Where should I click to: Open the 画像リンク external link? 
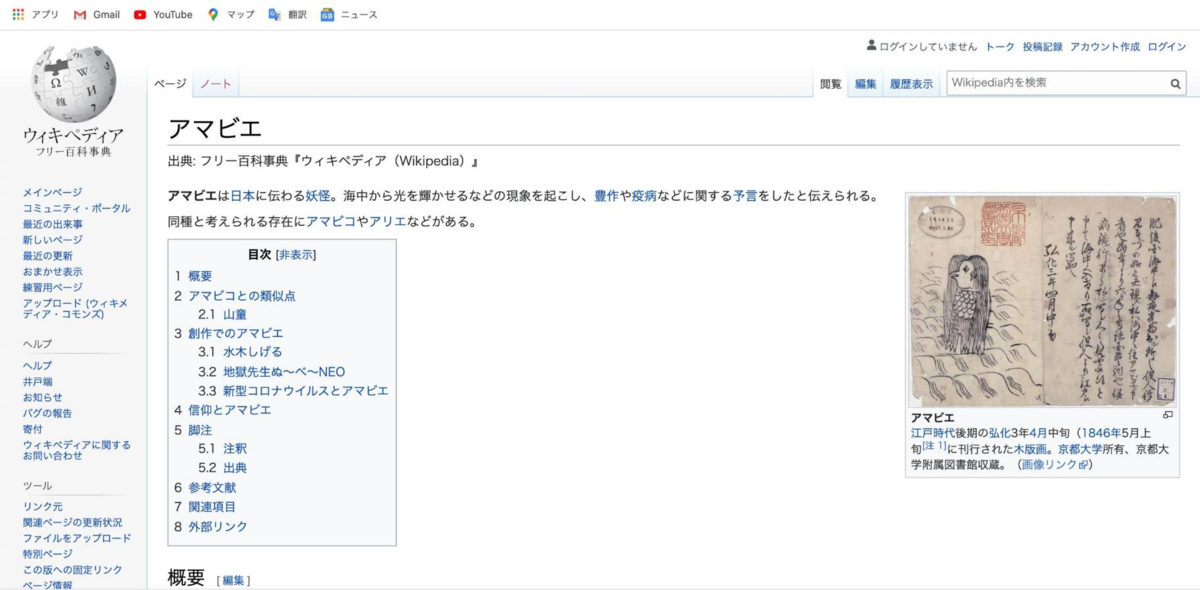[x=1055, y=465]
